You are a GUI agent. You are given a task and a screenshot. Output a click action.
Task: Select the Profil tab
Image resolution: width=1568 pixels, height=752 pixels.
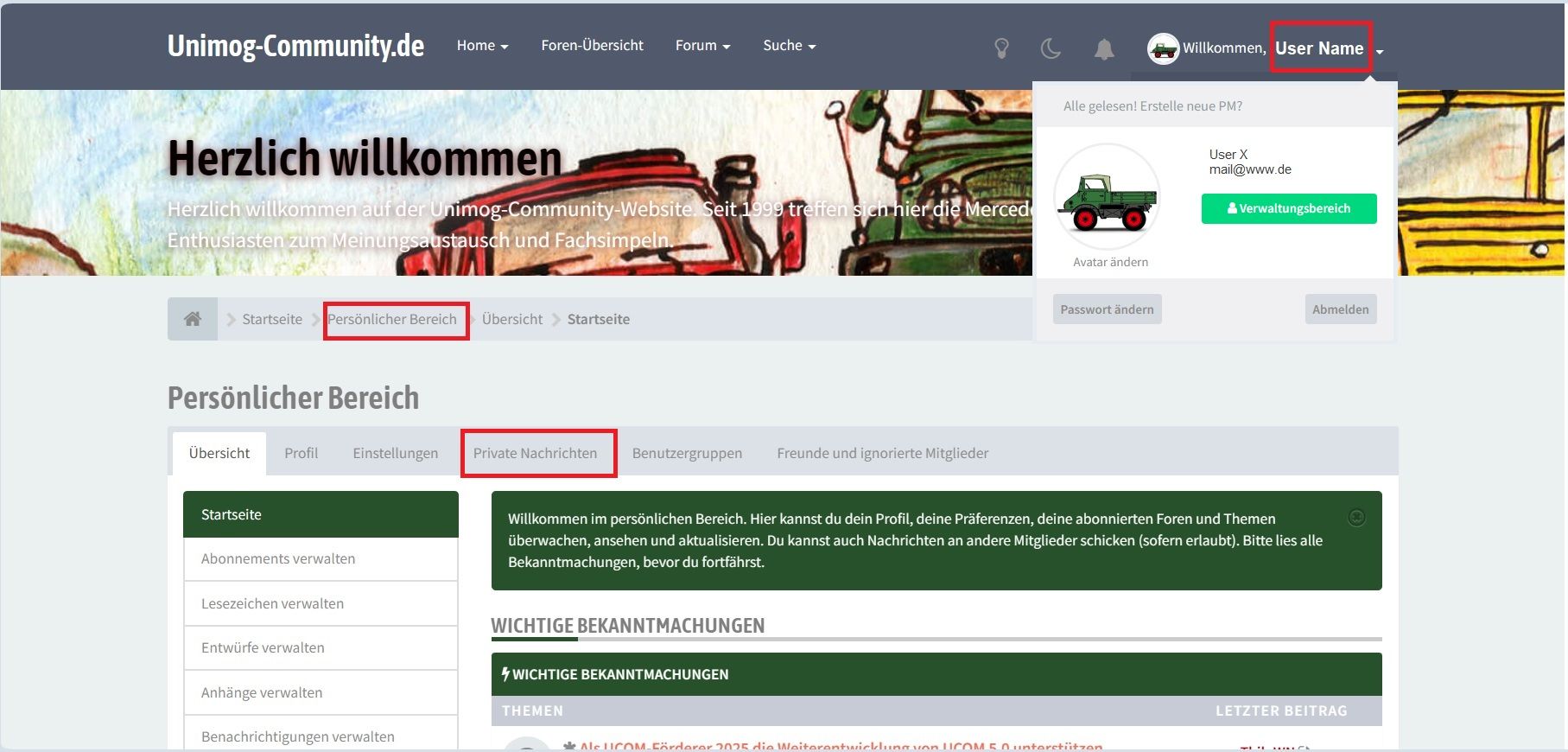click(301, 453)
